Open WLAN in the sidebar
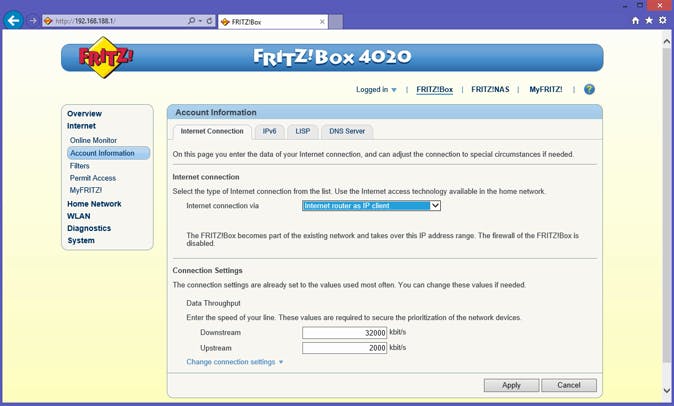This screenshot has height=406, width=674. tap(79, 216)
